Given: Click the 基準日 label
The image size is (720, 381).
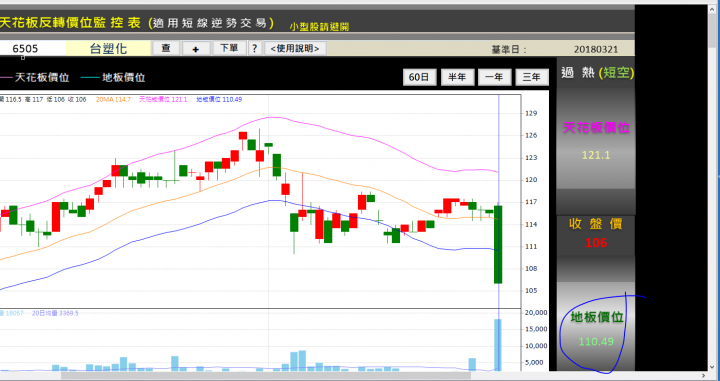Looking at the screenshot, I should (x=509, y=50).
